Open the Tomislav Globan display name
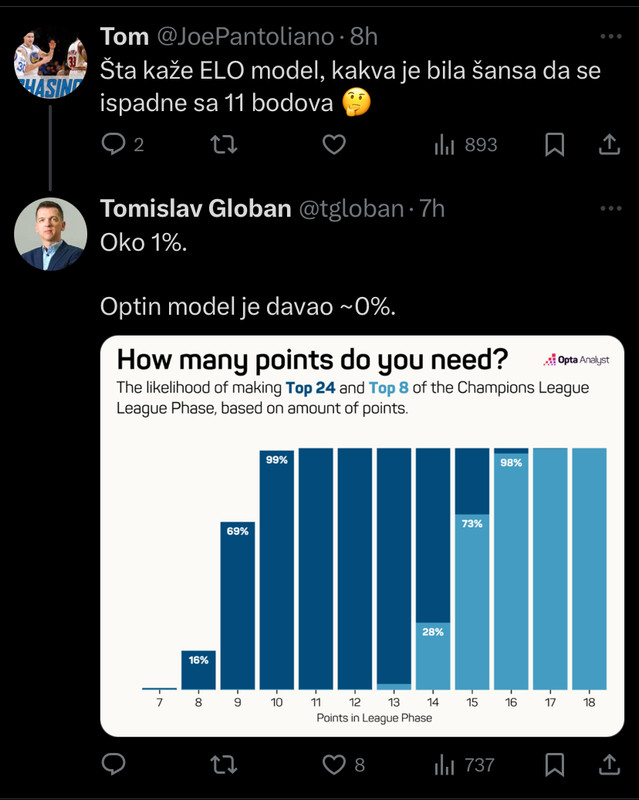The image size is (639, 800). 195,209
